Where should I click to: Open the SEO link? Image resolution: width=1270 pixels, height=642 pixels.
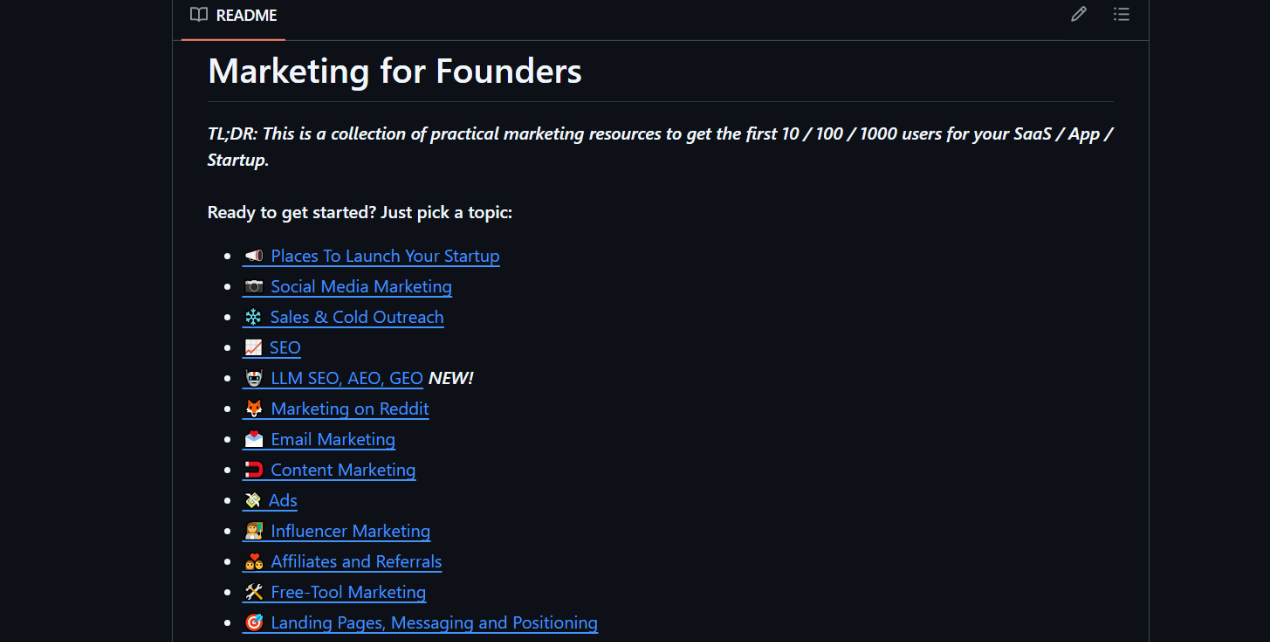pos(284,347)
